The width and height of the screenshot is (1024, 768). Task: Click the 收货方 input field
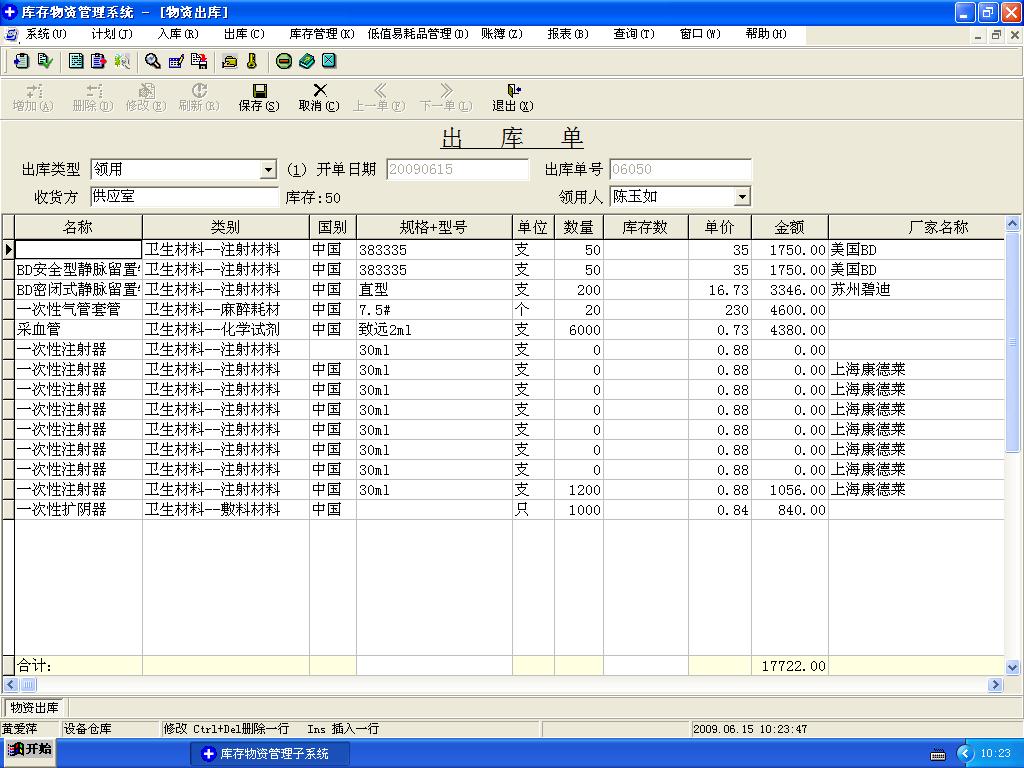point(184,197)
